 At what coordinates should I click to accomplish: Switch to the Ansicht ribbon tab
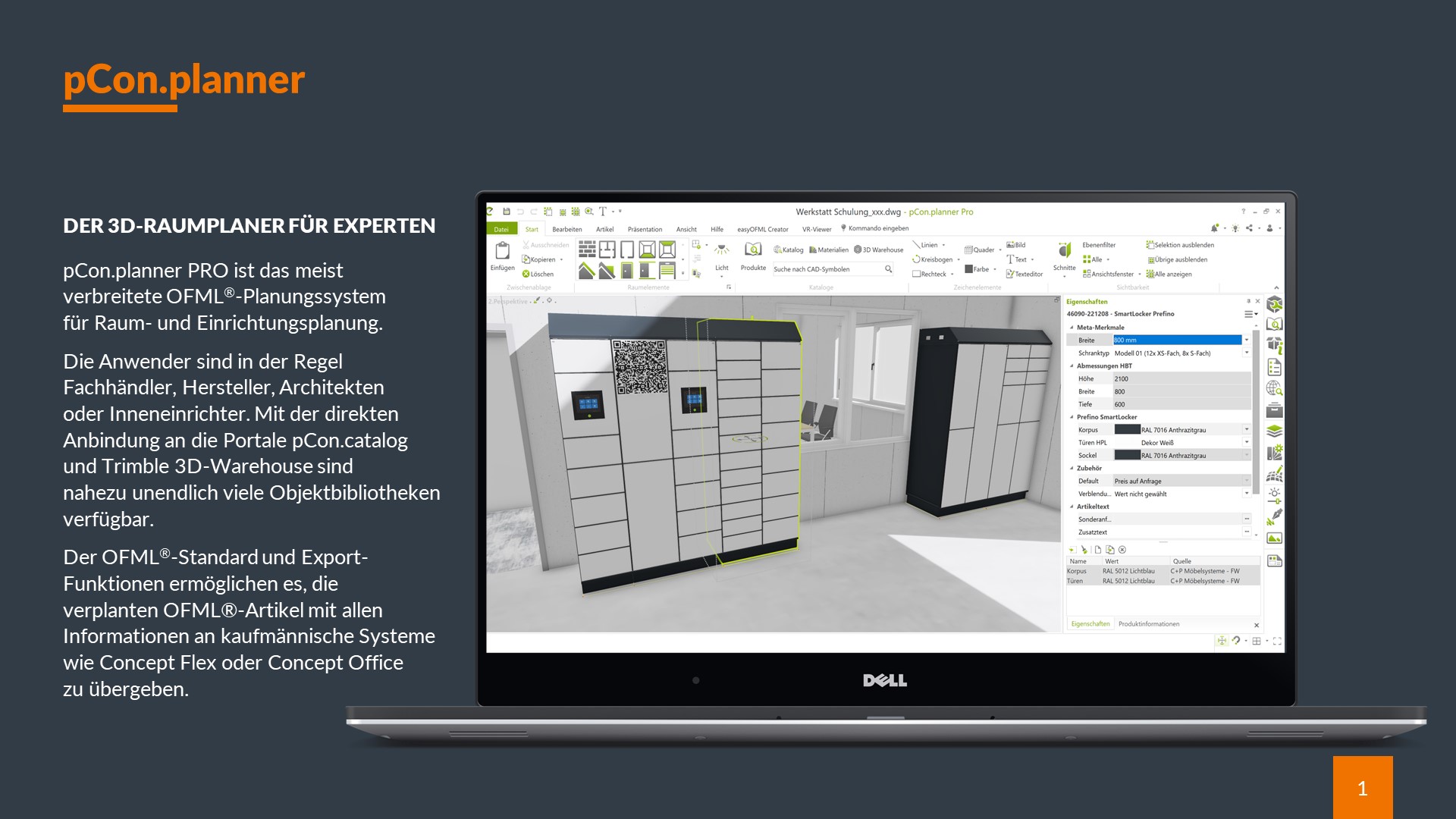pos(686,229)
